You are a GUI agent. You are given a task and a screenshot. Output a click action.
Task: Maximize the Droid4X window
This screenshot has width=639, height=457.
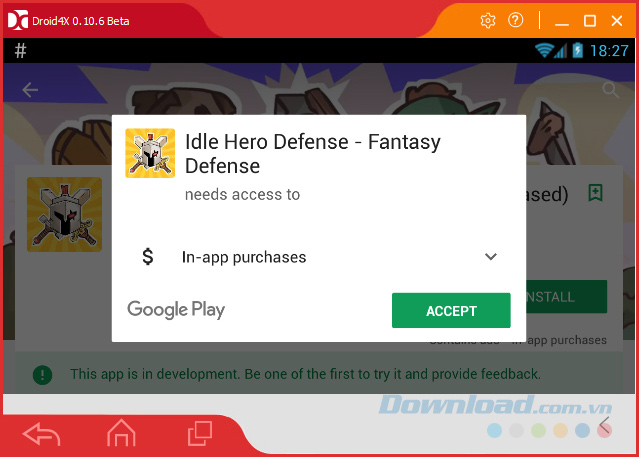(590, 20)
